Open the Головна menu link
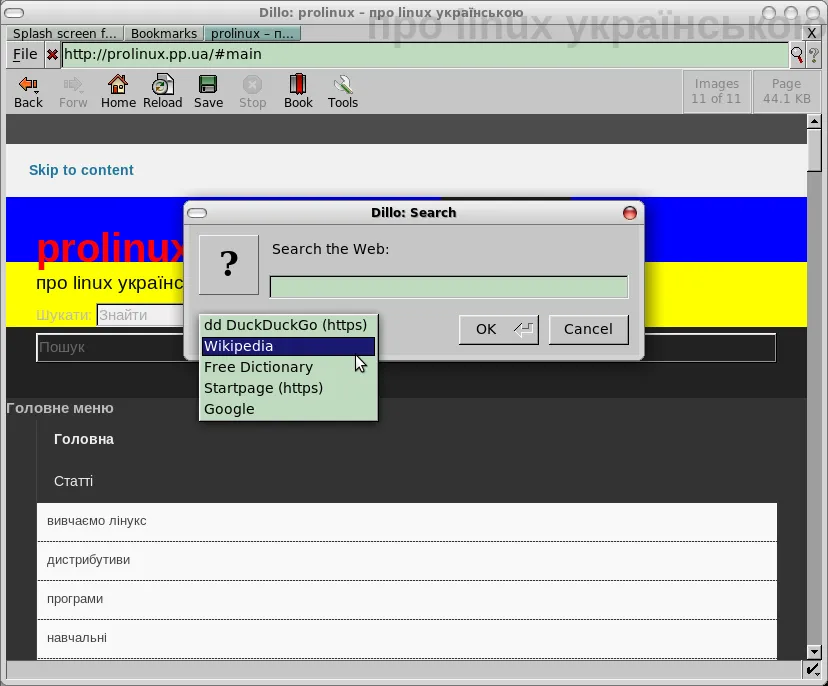 pyautogui.click(x=84, y=439)
